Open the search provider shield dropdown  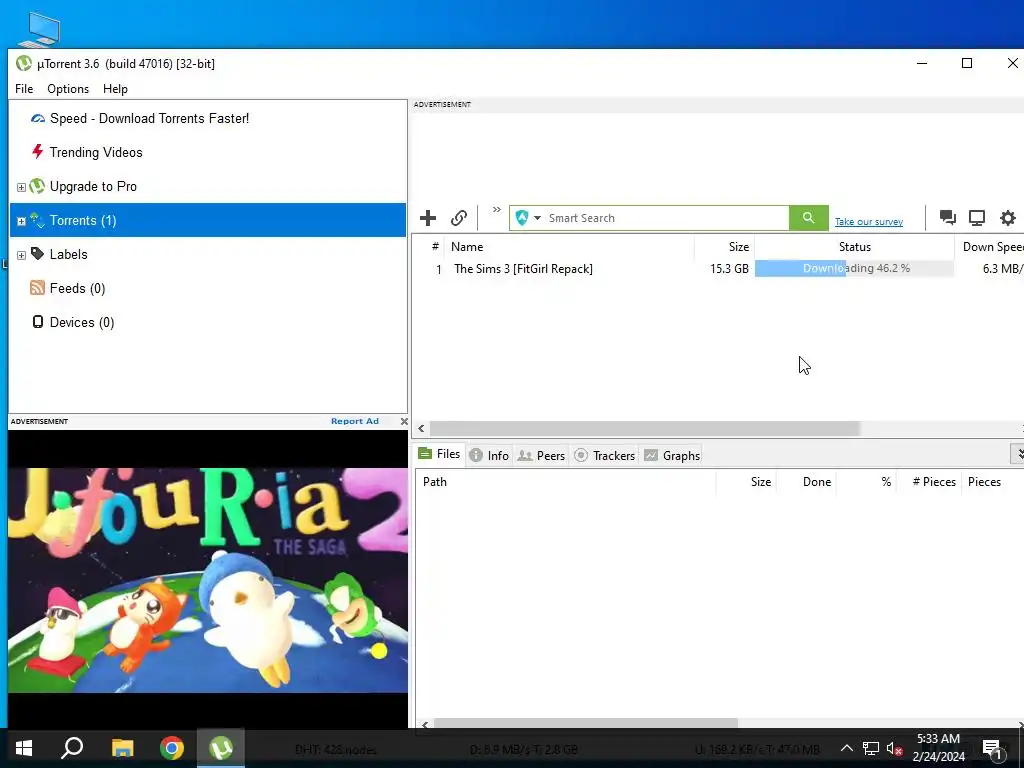(x=528, y=218)
